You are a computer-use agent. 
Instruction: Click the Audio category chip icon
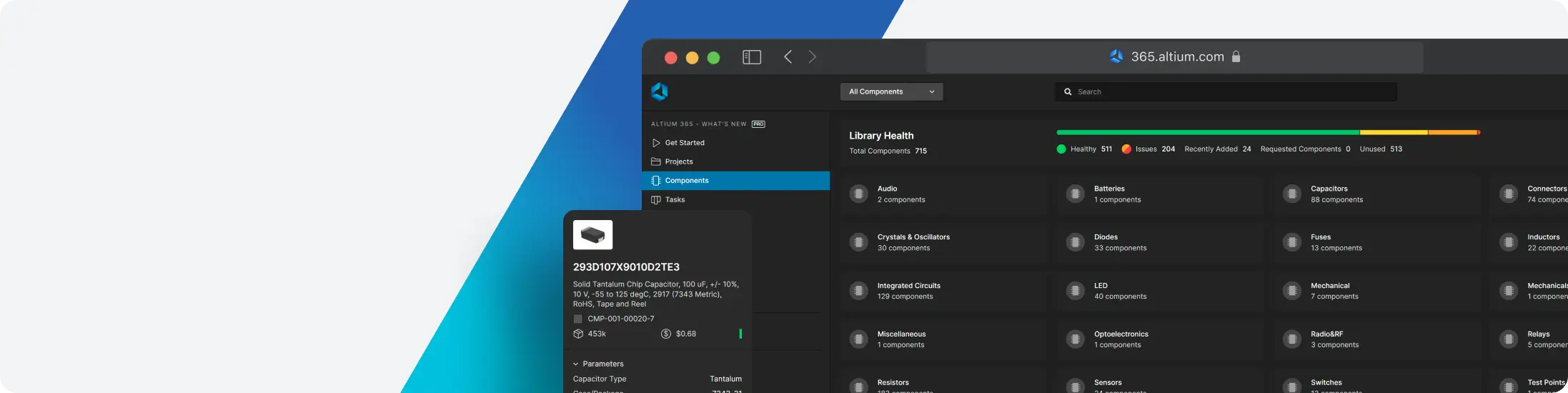(x=858, y=194)
